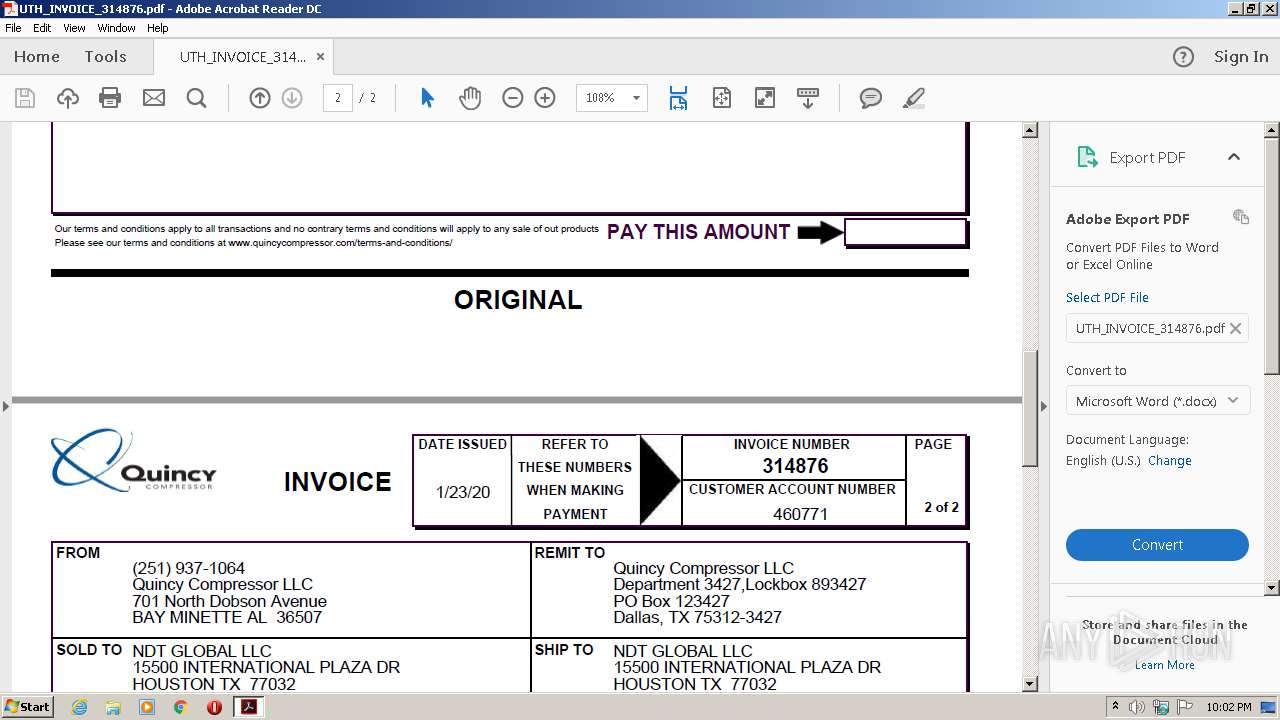Click the document scrollbar down arrow
Screen dimensions: 1280x720
coord(1030,684)
